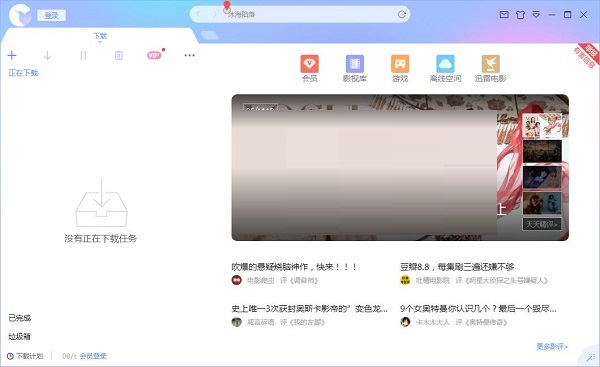This screenshot has height=367, width=600.
Task: Go back with the search bar's left arrow
Action: pyautogui.click(x=198, y=14)
